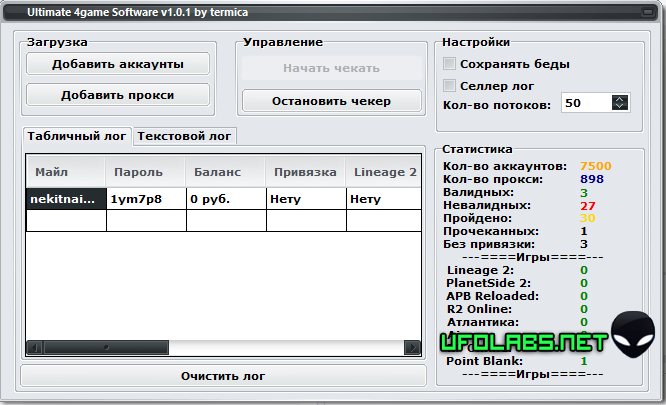
Task: Click the Валидных value 3
Action: pos(584,193)
